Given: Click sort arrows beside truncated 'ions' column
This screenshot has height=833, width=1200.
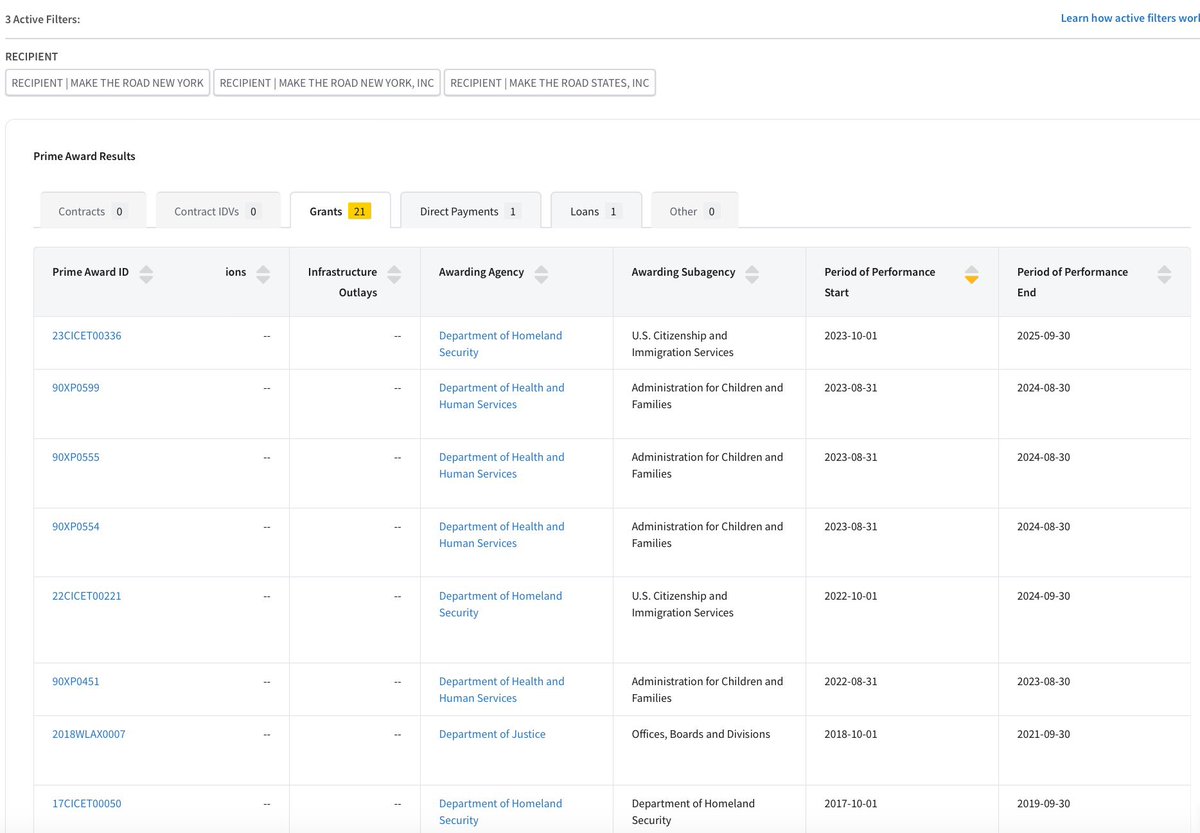Looking at the screenshot, I should [x=263, y=273].
